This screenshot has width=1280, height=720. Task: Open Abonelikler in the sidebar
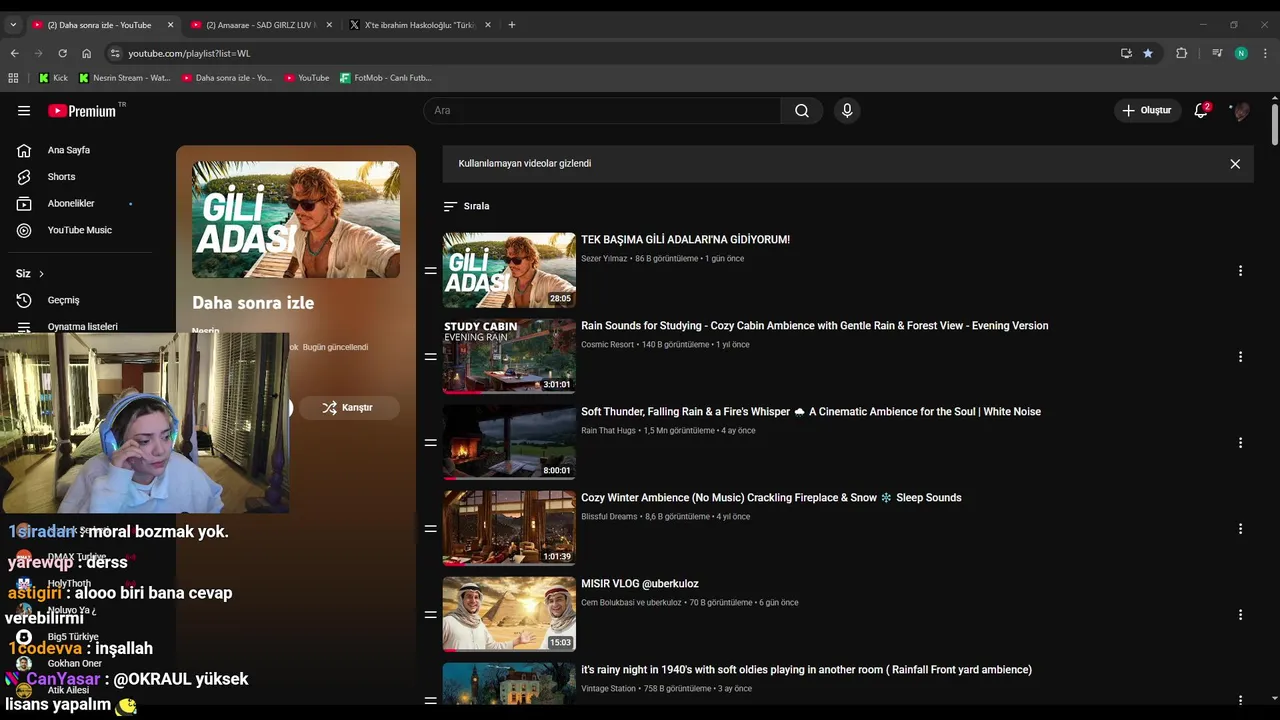tap(71, 204)
